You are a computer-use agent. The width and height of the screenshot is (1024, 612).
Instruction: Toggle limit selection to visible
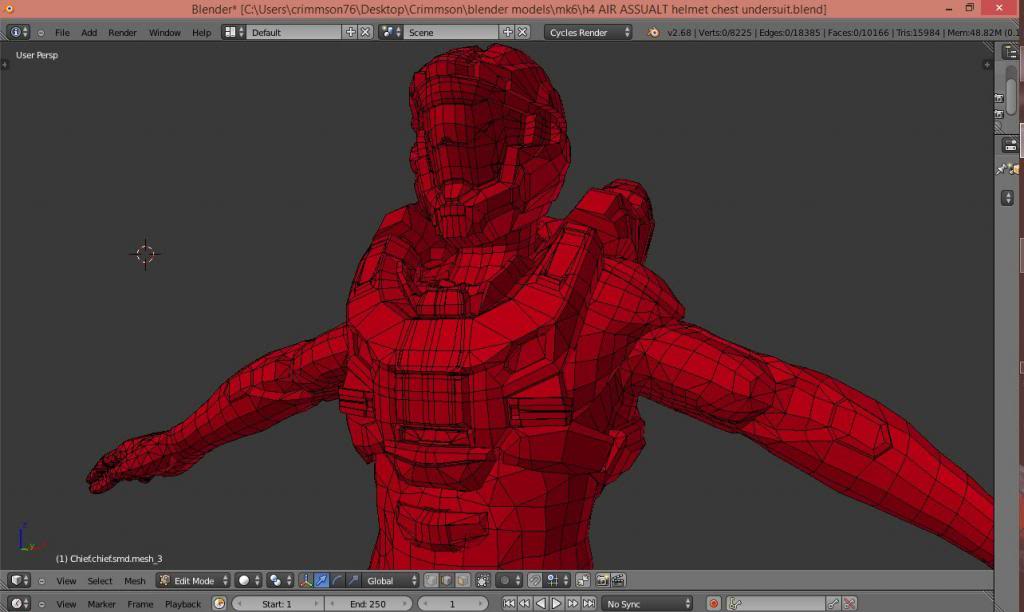(483, 580)
